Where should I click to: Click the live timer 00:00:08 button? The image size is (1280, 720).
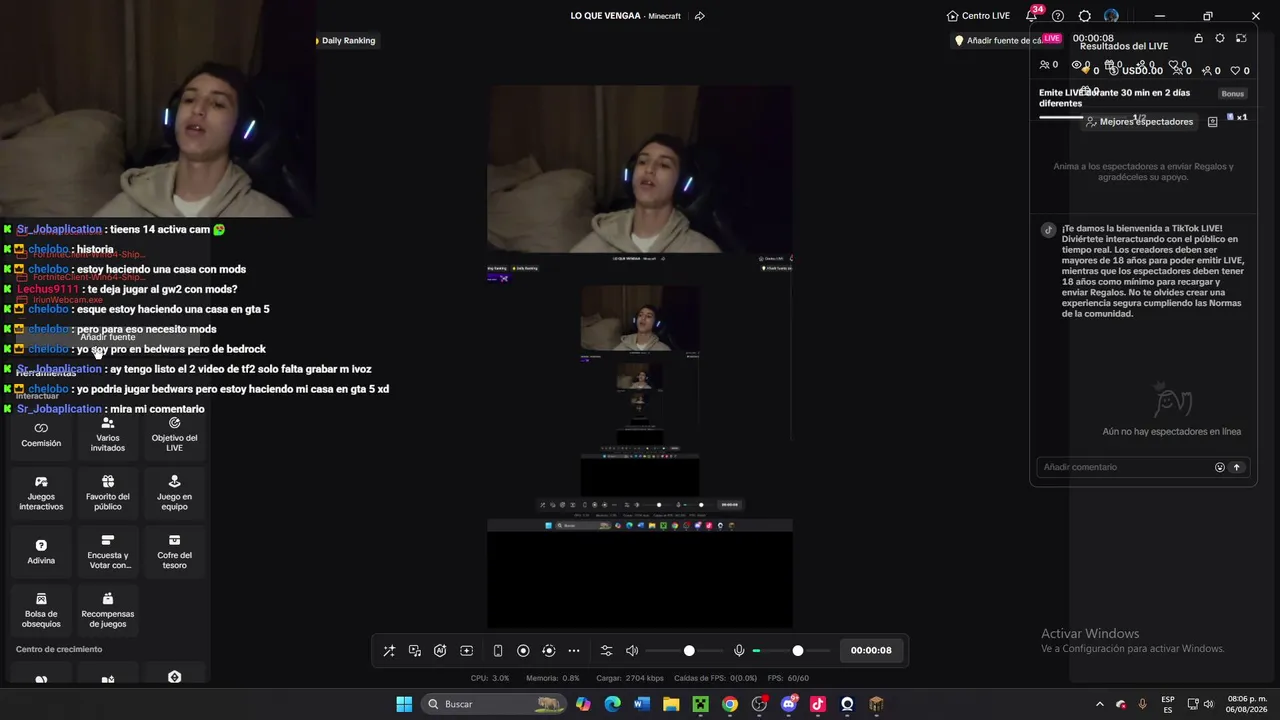pyautogui.click(x=871, y=651)
